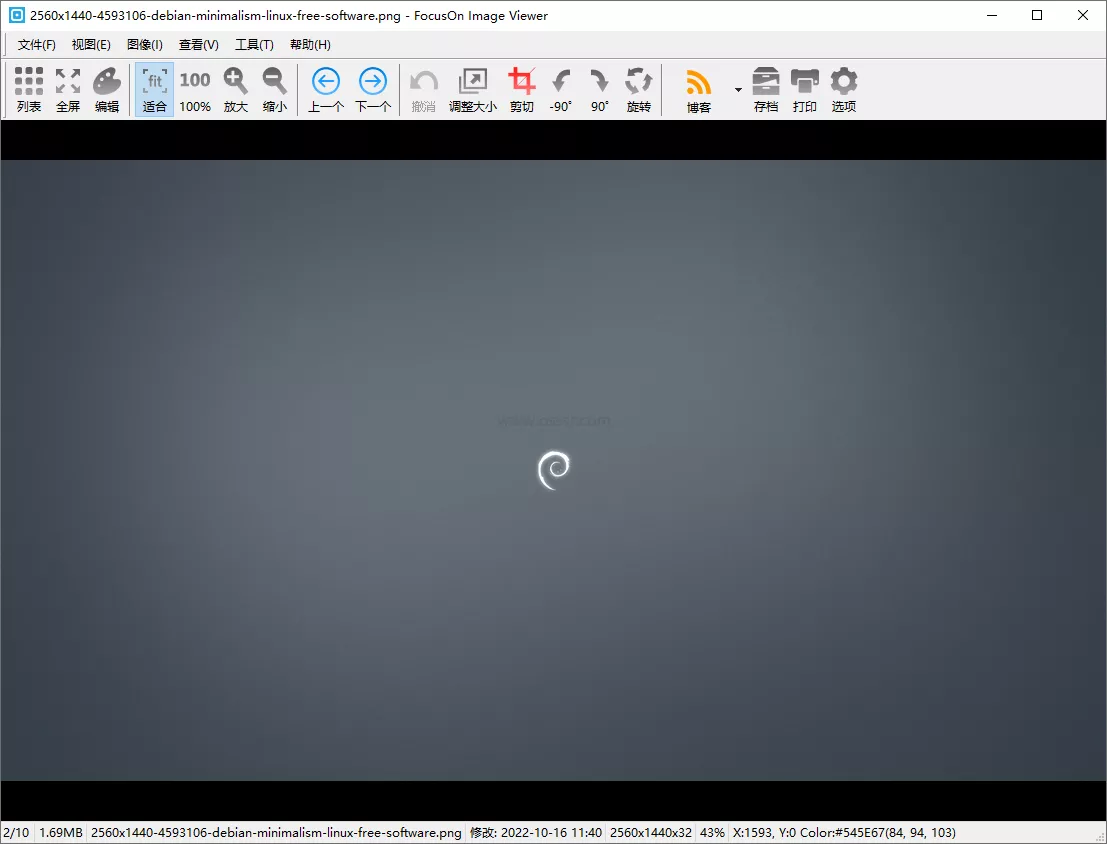Click the 43% zoom level in status bar
1107x844 pixels.
coord(712,833)
